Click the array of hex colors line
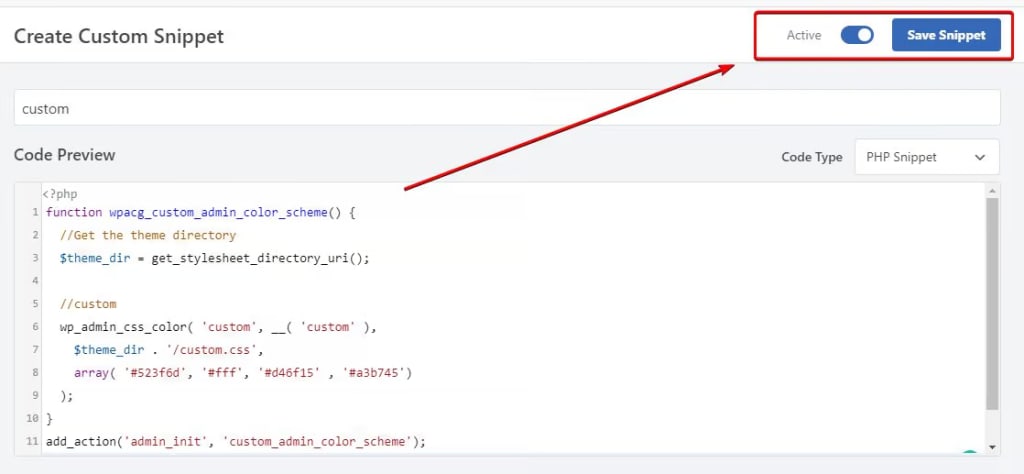The height and width of the screenshot is (474, 1024). click(243, 373)
